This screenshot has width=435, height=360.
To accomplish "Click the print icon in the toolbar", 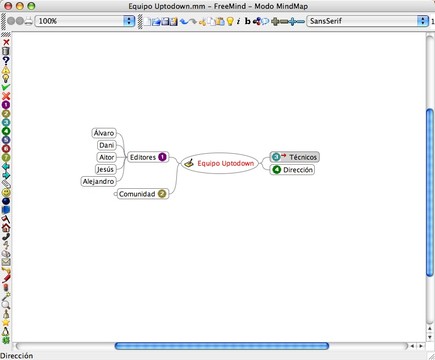I will 29,21.
